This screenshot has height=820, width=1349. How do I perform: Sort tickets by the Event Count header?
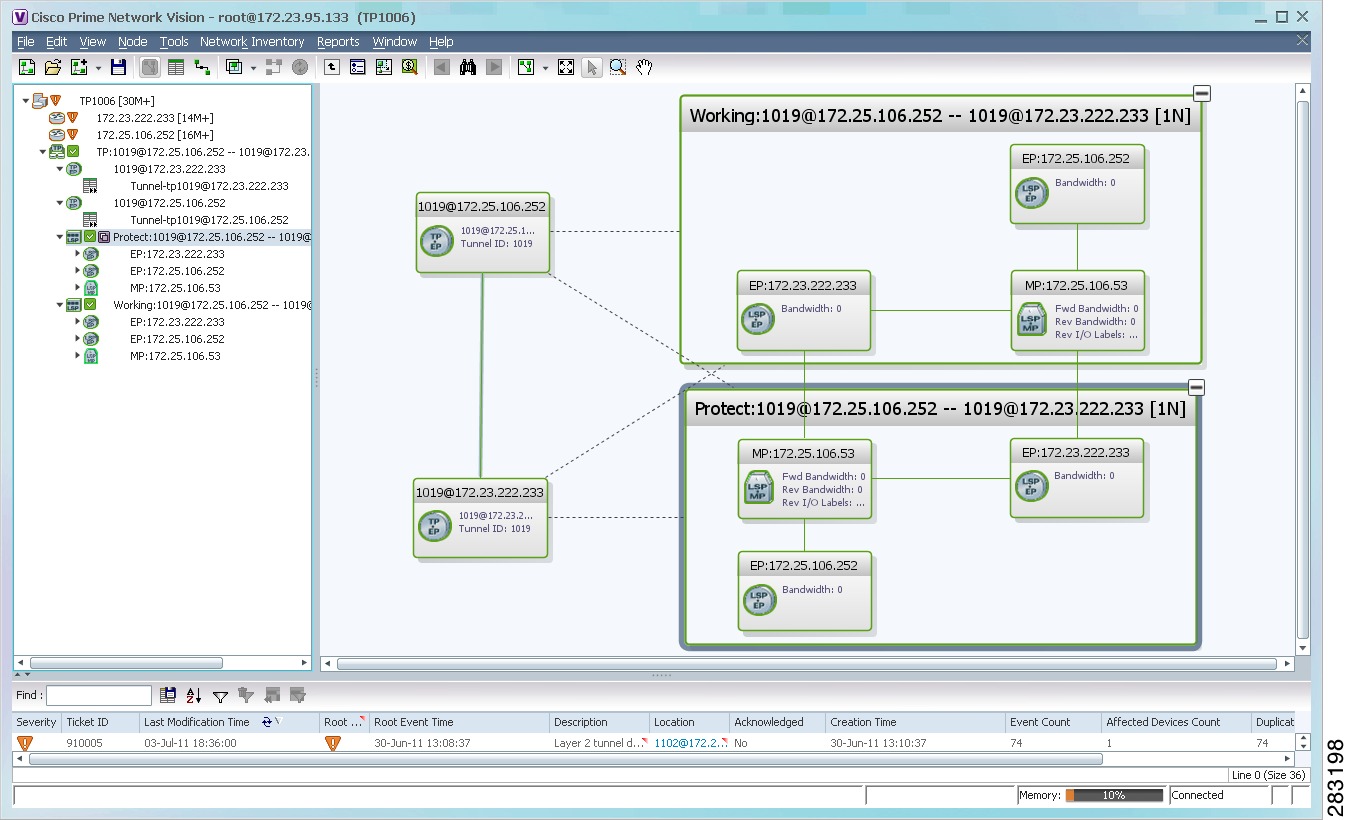[x=1052, y=722]
